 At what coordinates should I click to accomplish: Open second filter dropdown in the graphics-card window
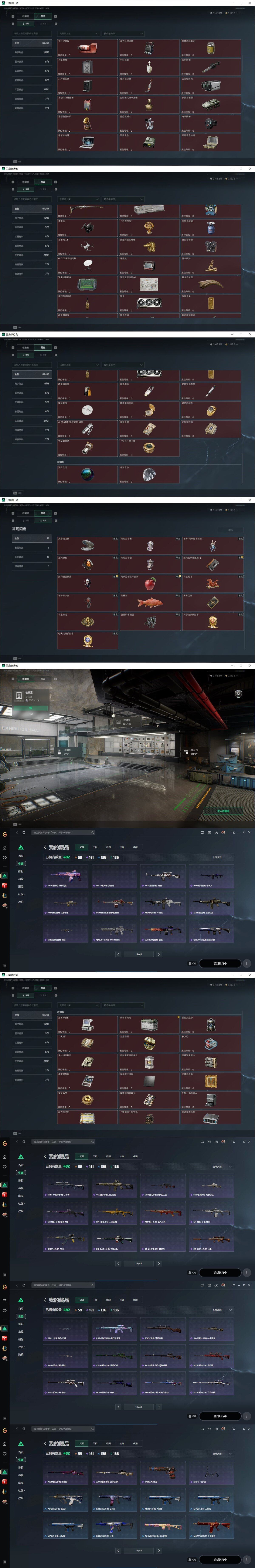pyautogui.click(x=123, y=199)
